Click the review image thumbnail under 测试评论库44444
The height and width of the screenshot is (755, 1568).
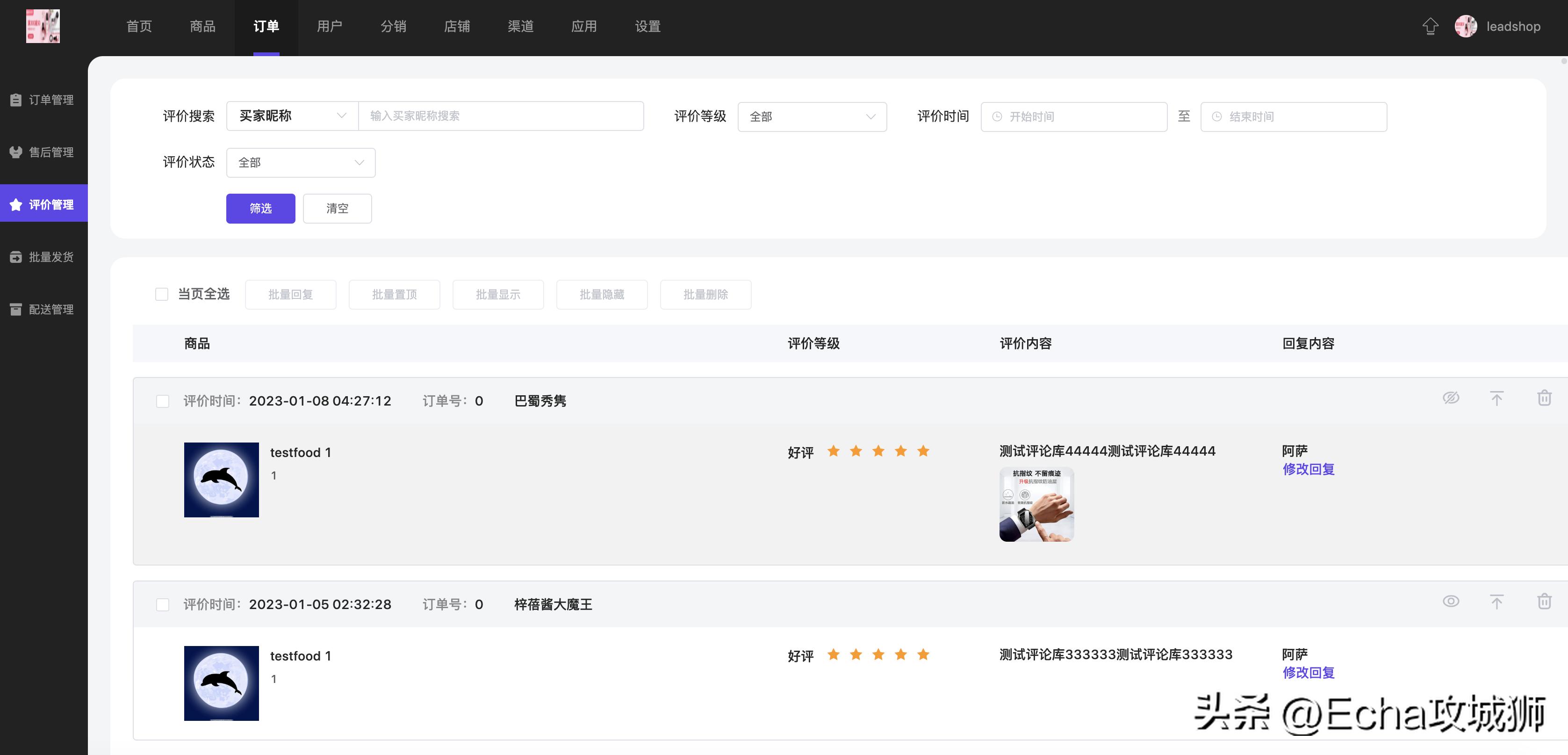click(1036, 504)
